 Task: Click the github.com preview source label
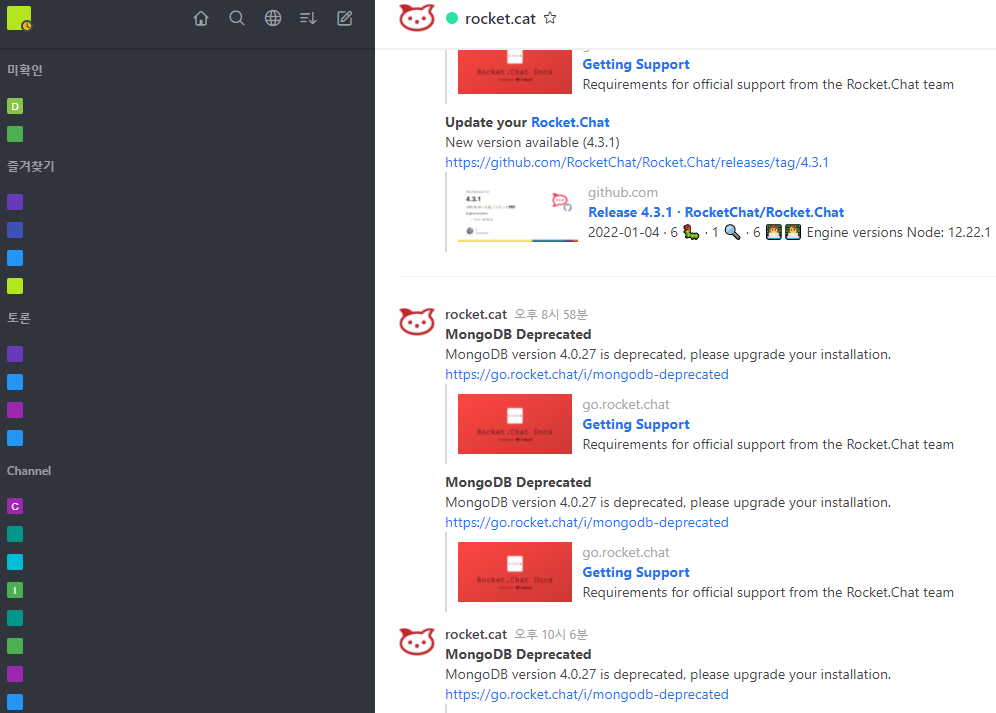tap(622, 193)
